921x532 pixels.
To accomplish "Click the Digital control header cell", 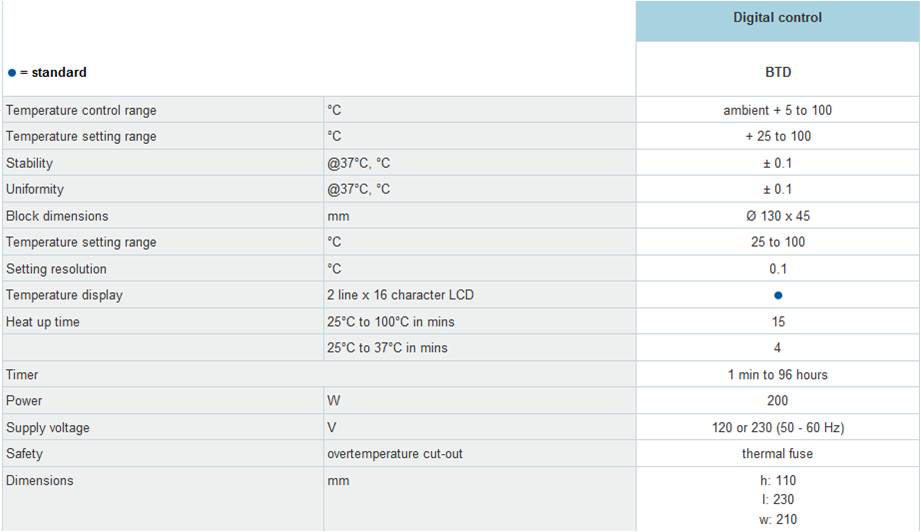I will pos(777,18).
